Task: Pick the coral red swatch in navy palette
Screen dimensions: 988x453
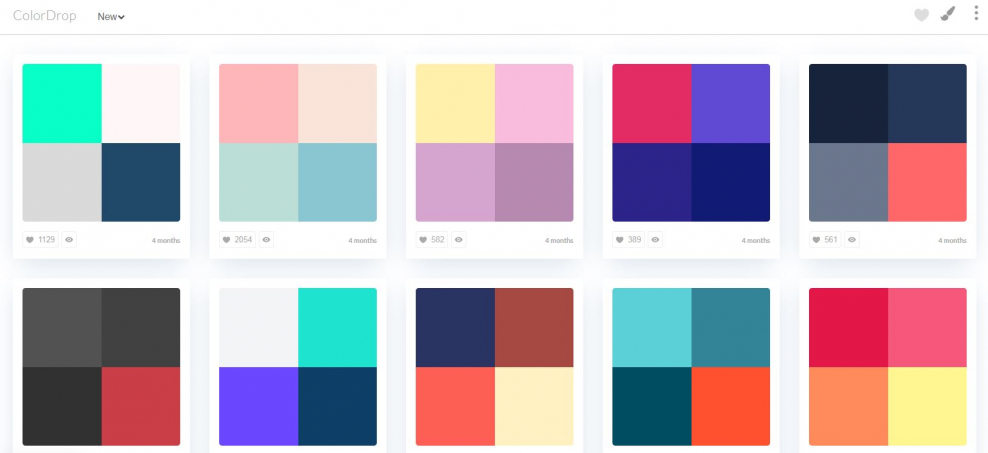Action: point(927,182)
